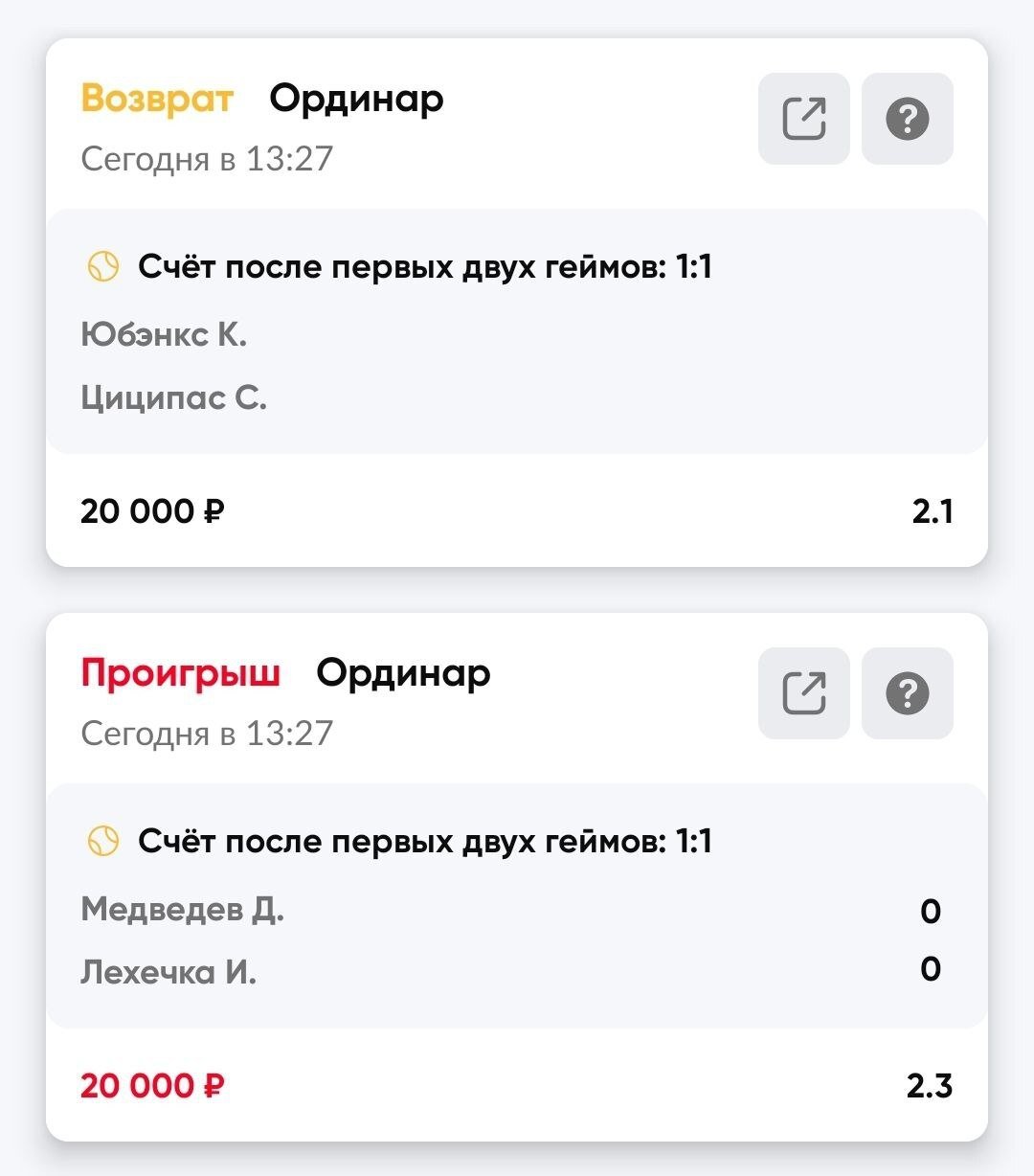Tap the Ординар label in lost bet
The width and height of the screenshot is (1034, 1176).
(x=403, y=673)
